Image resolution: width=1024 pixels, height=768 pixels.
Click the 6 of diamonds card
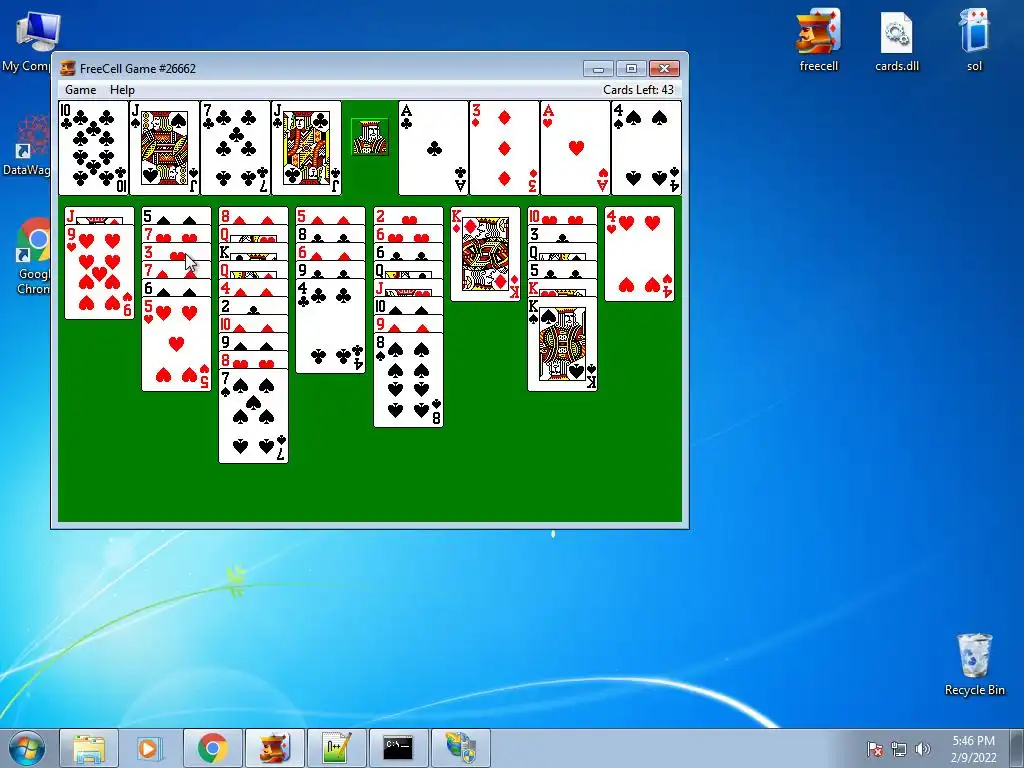330,252
